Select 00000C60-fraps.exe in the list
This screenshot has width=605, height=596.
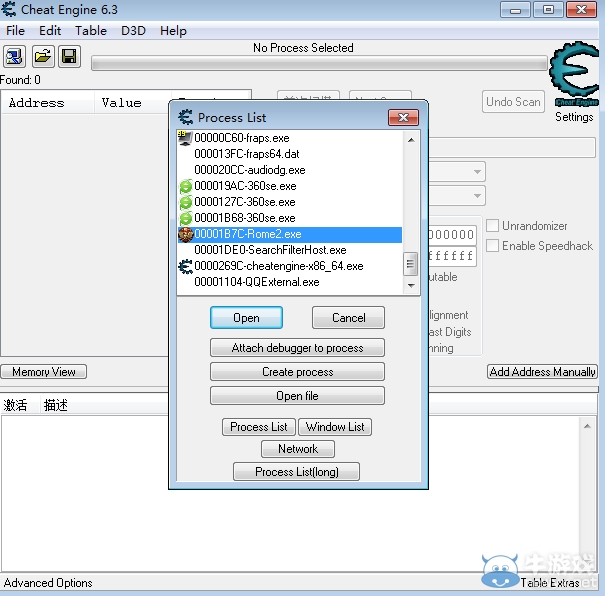click(x=289, y=138)
